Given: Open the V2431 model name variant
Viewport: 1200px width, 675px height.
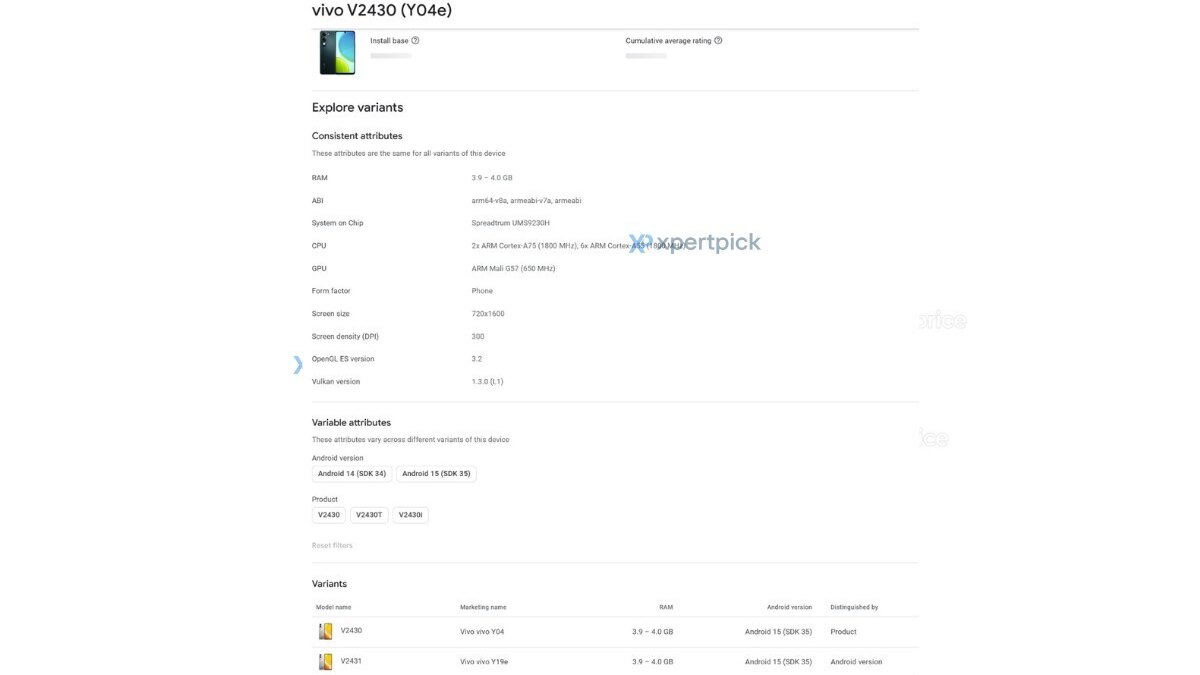Looking at the screenshot, I should (351, 661).
